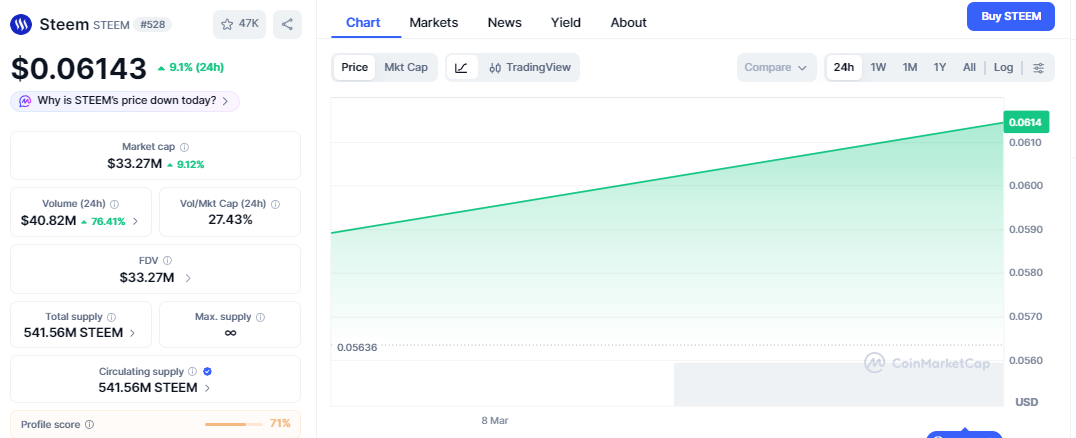
Task: Open the Markets tab
Action: 434,23
